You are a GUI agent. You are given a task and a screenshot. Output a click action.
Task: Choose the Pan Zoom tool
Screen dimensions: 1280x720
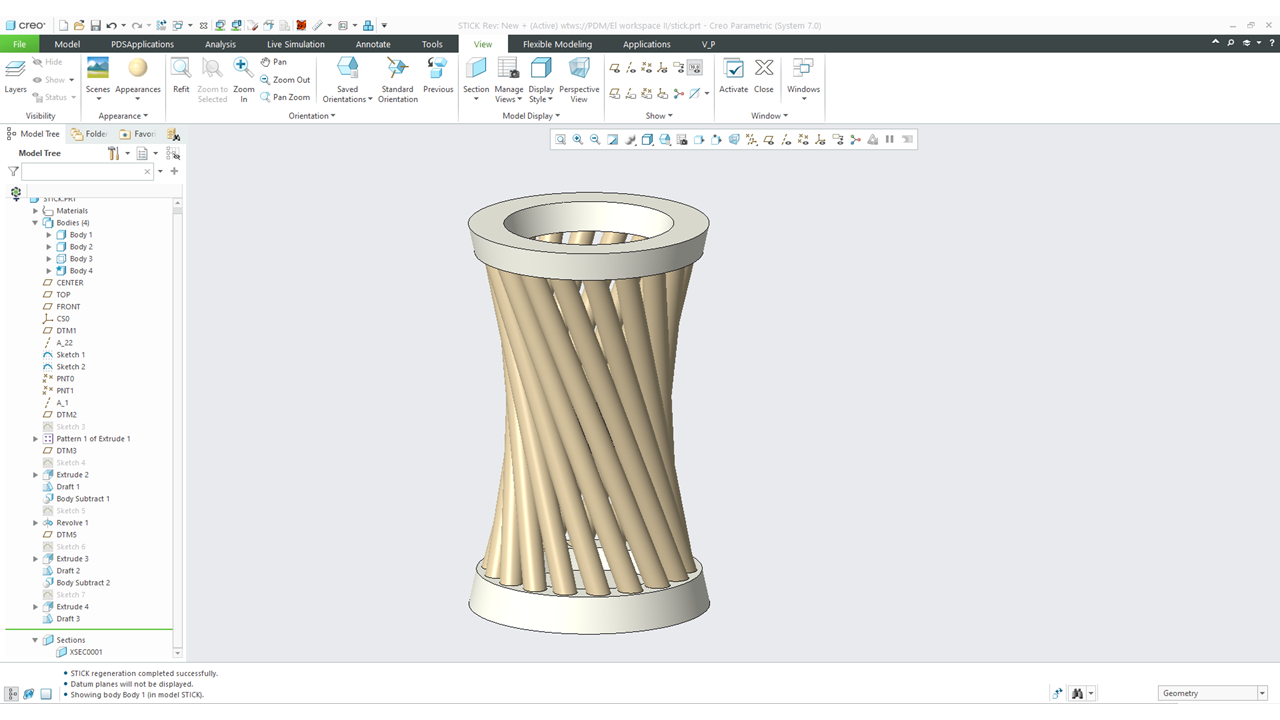click(x=285, y=97)
